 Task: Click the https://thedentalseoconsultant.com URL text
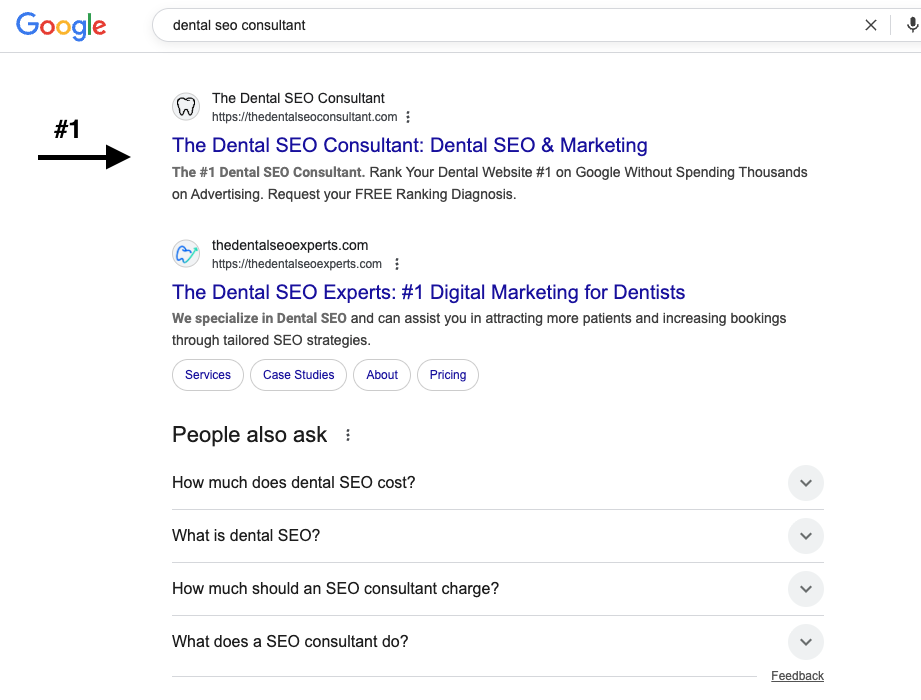[x=304, y=117]
